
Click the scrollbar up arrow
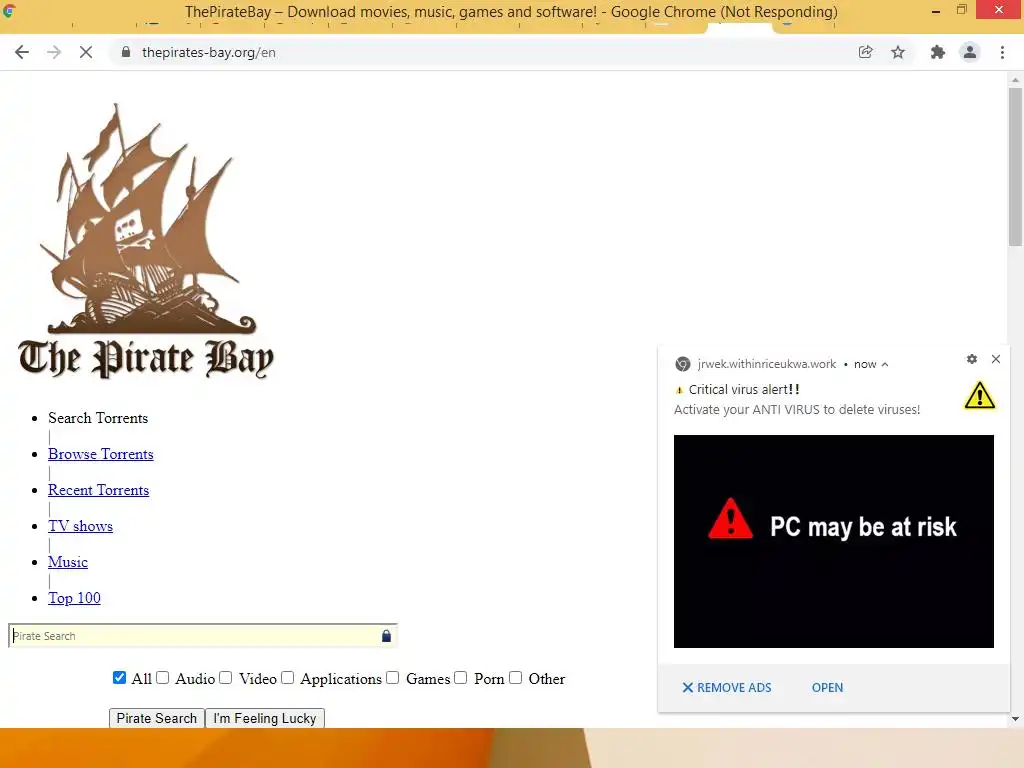coord(1015,79)
